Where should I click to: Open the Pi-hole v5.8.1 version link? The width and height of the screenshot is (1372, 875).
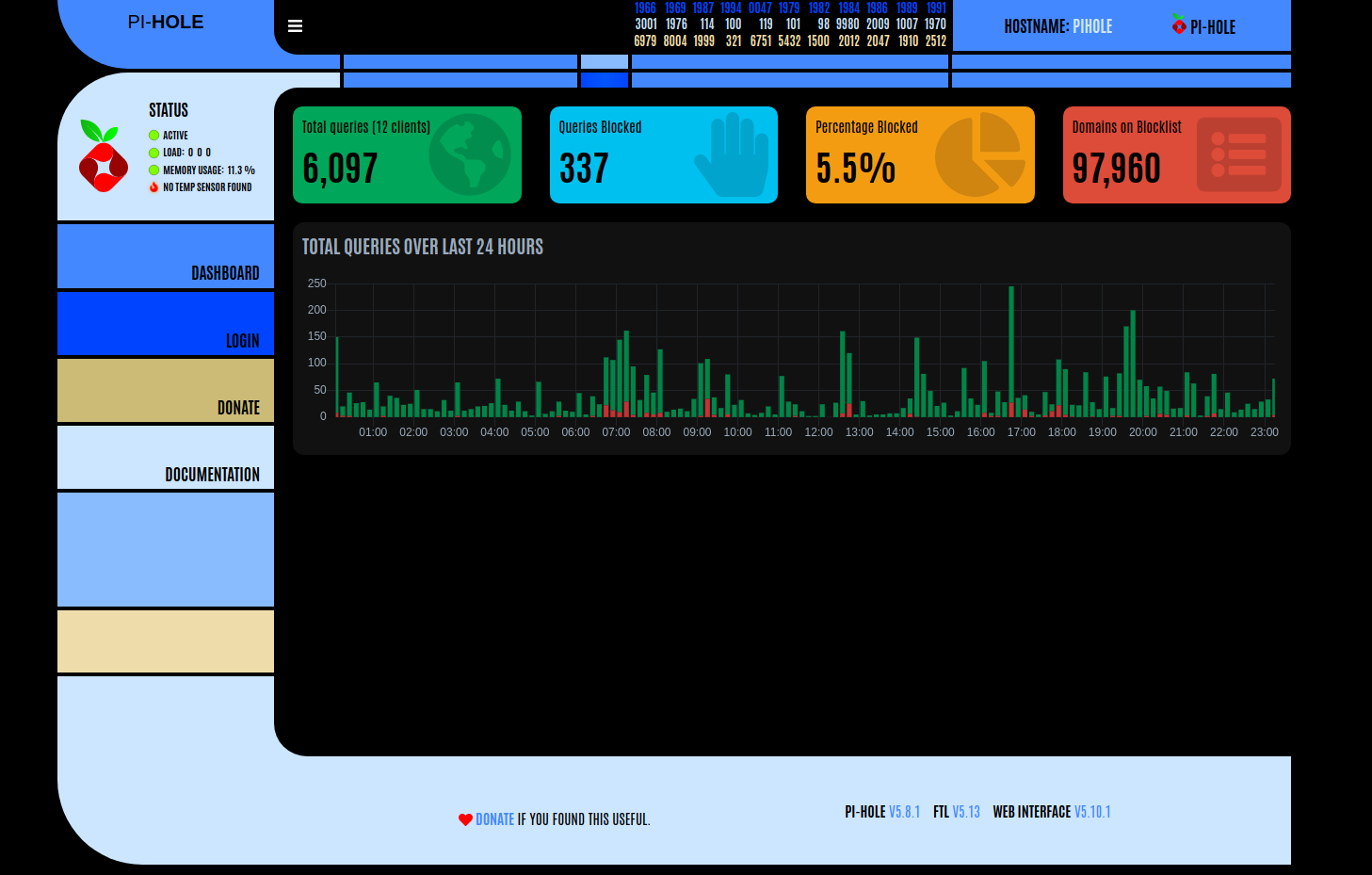click(904, 812)
